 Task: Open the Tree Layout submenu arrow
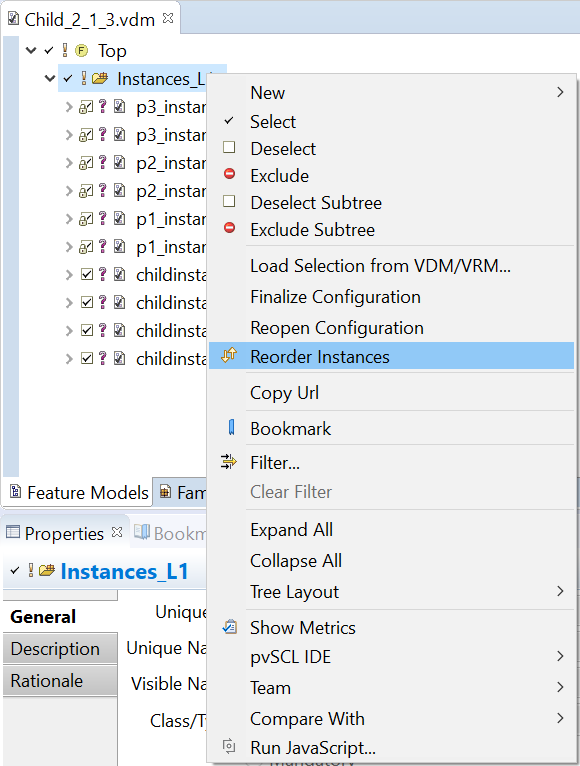tap(560, 591)
